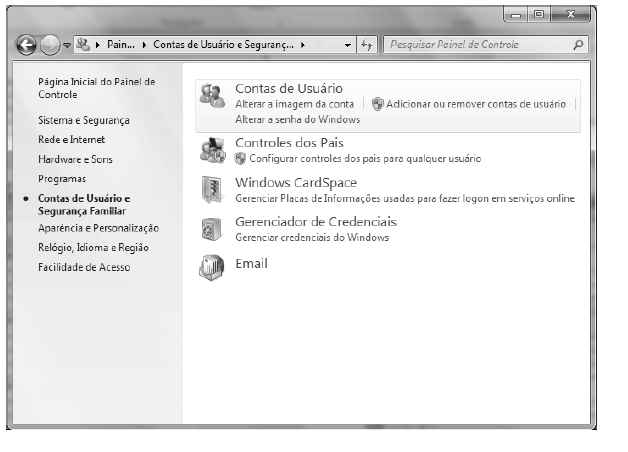This screenshot has width=628, height=452.
Task: Open Rede e Internet category
Action: click(71, 139)
